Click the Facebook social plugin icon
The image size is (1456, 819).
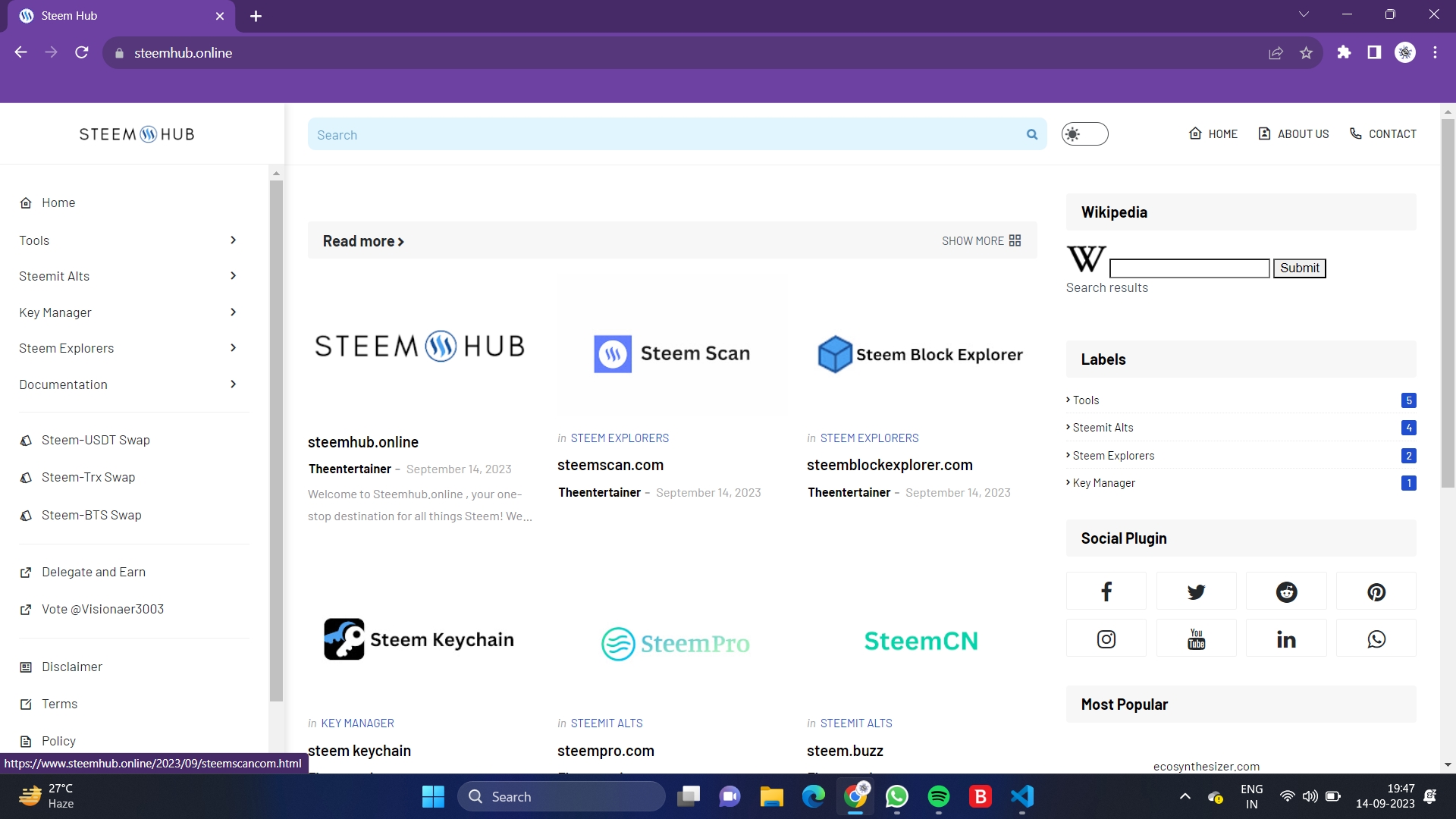pyautogui.click(x=1106, y=591)
